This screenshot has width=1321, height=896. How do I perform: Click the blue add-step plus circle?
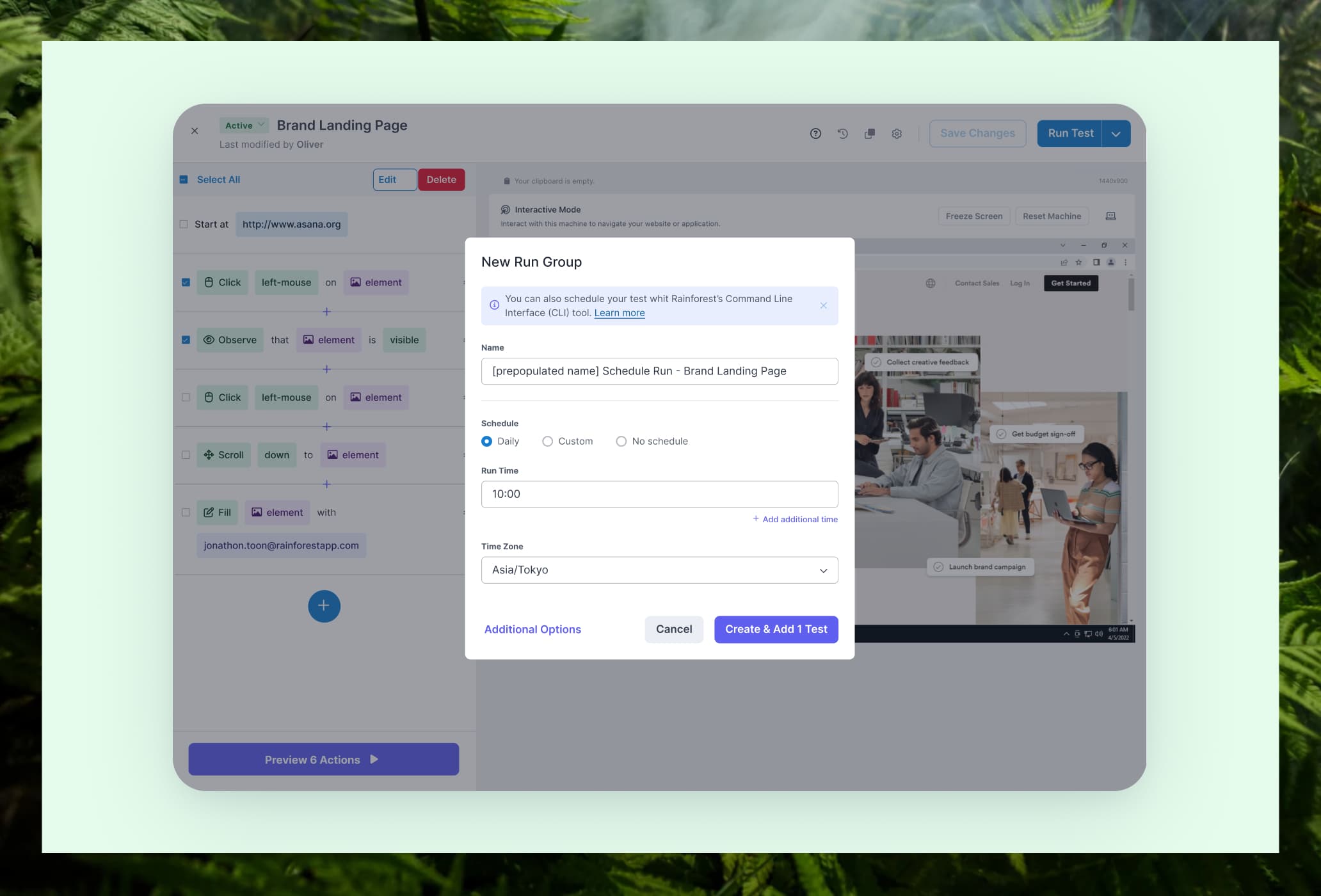[x=324, y=606]
